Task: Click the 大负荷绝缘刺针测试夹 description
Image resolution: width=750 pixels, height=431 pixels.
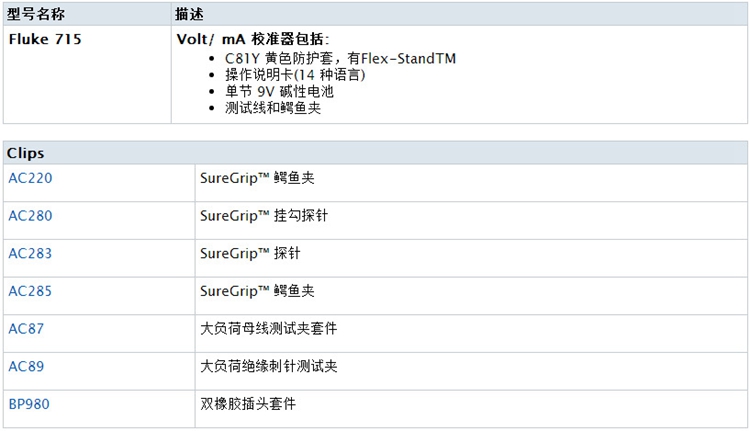Action: tap(269, 366)
